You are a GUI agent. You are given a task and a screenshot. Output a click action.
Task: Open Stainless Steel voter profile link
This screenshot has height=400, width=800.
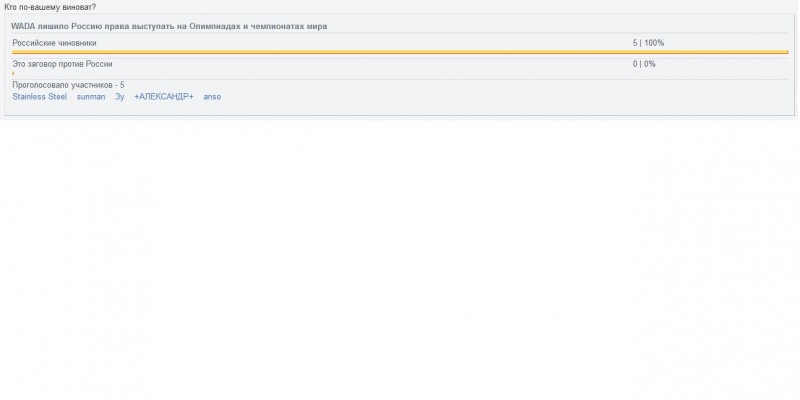point(39,96)
